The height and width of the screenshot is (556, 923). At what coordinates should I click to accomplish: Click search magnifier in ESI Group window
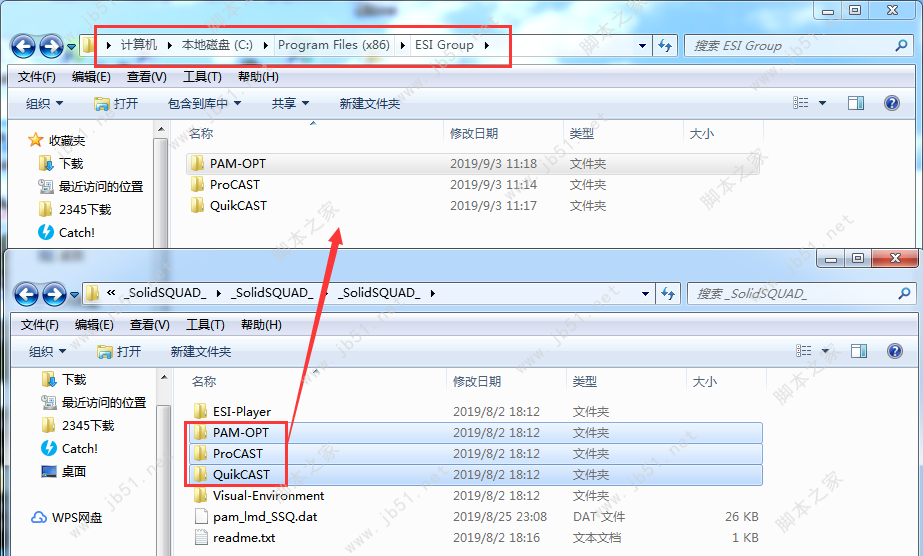[901, 45]
